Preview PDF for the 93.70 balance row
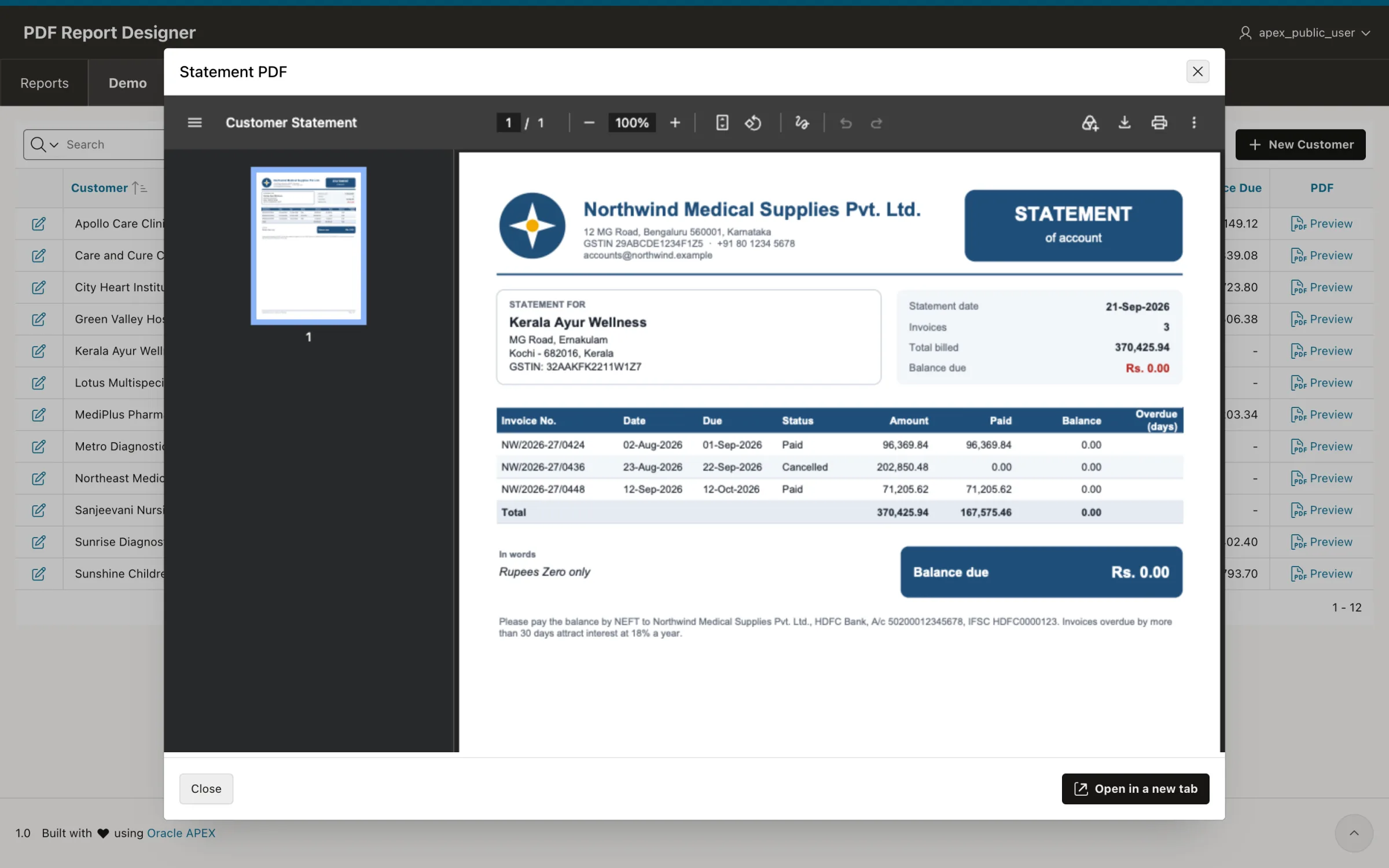This screenshot has width=1389, height=868. click(1321, 574)
